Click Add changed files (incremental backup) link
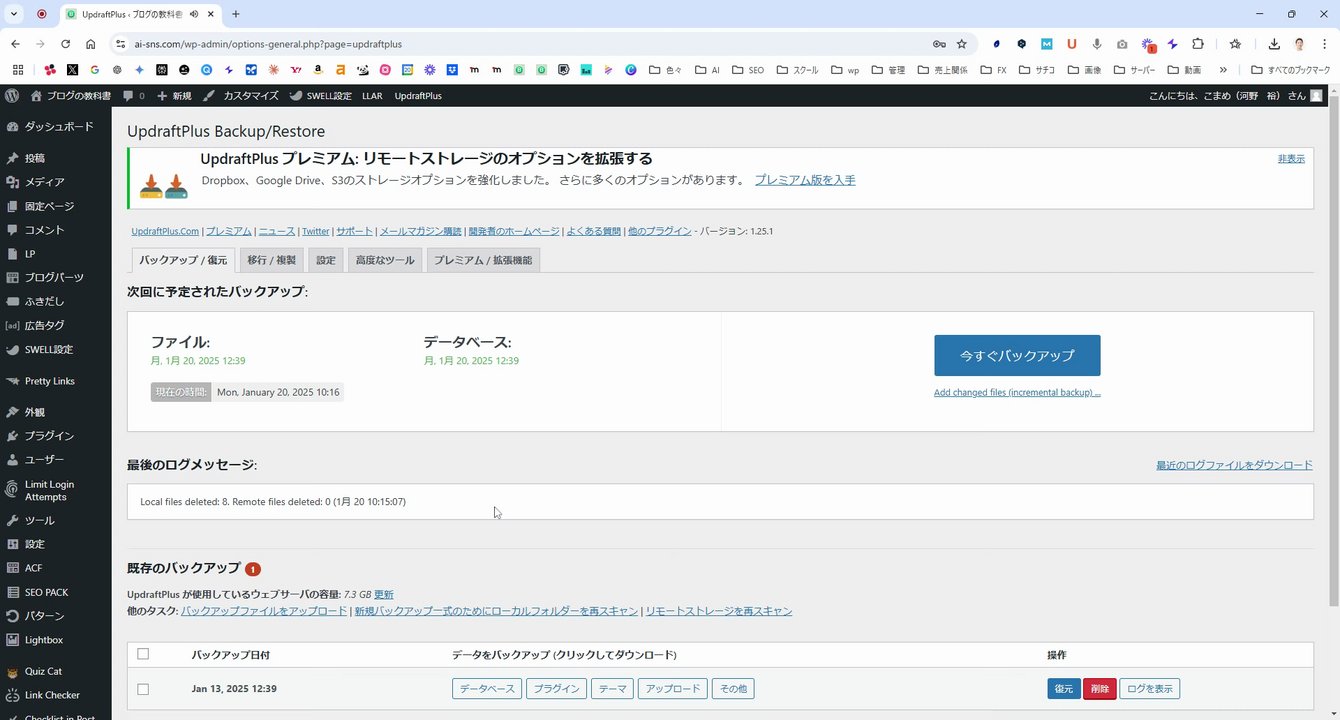The width and height of the screenshot is (1340, 720). [1017, 393]
